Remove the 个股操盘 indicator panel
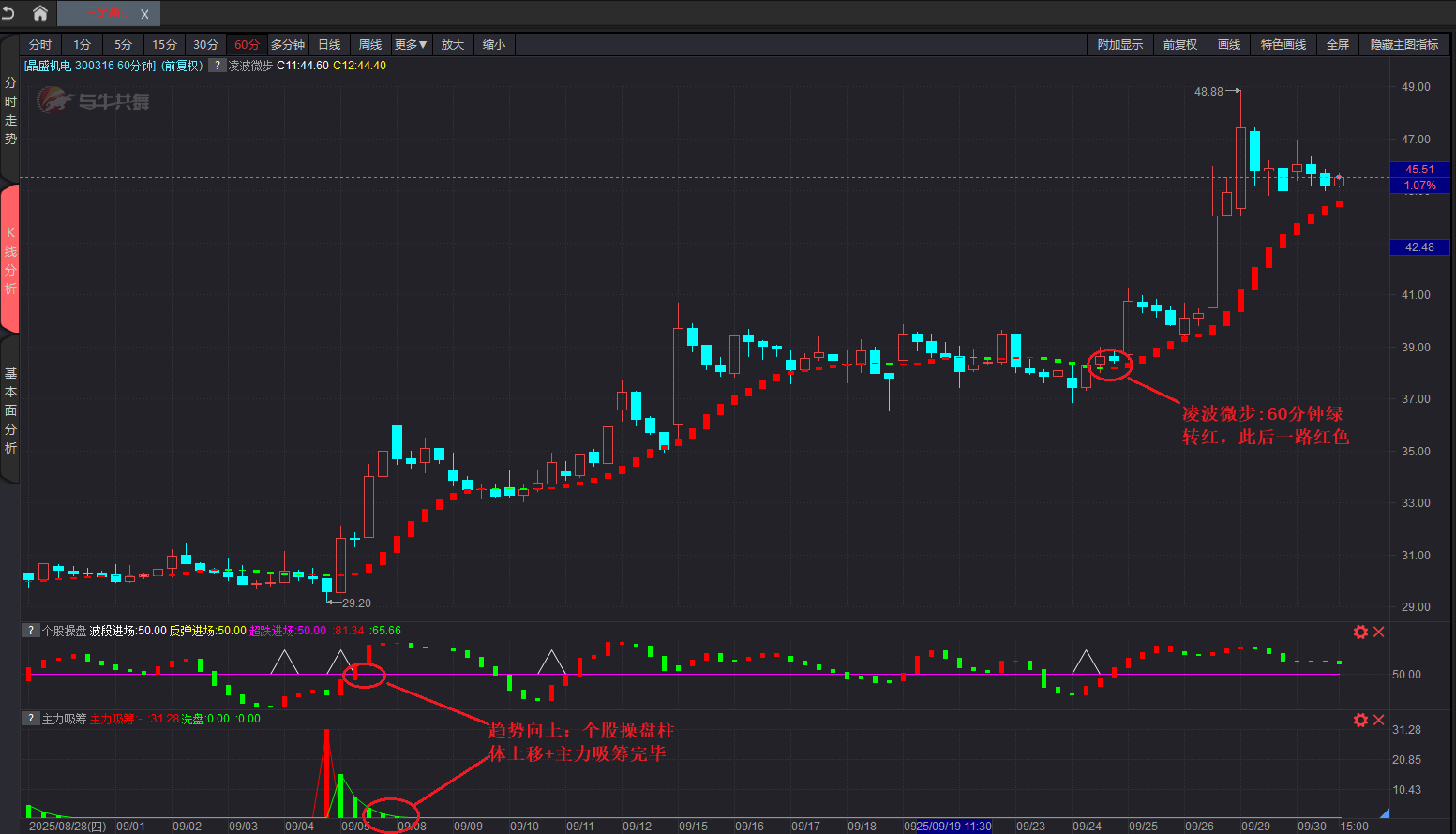This screenshot has width=1456, height=834. tap(1379, 633)
